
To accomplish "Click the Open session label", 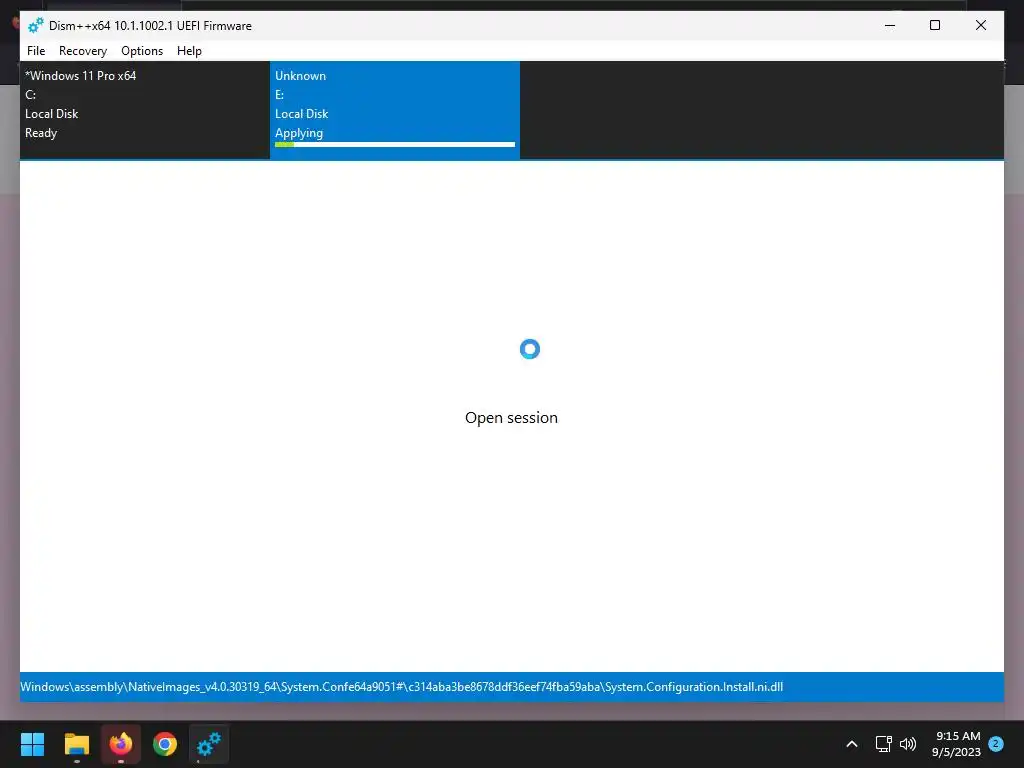I will pos(511,418).
